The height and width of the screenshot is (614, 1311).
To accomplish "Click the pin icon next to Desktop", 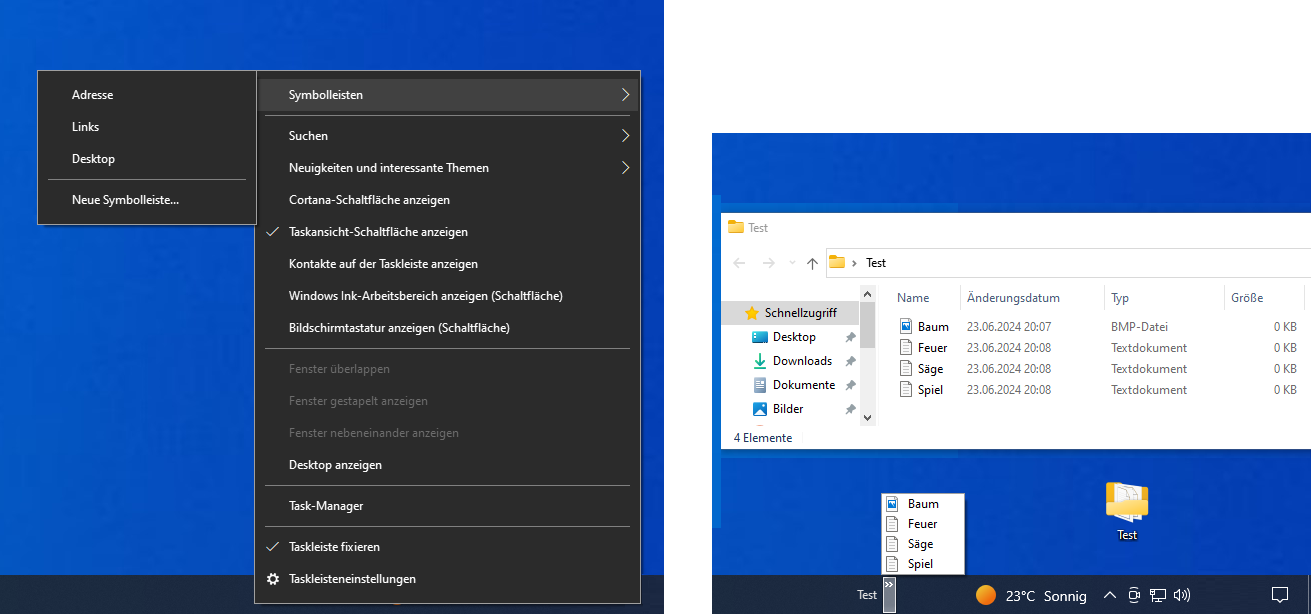I will pyautogui.click(x=850, y=337).
